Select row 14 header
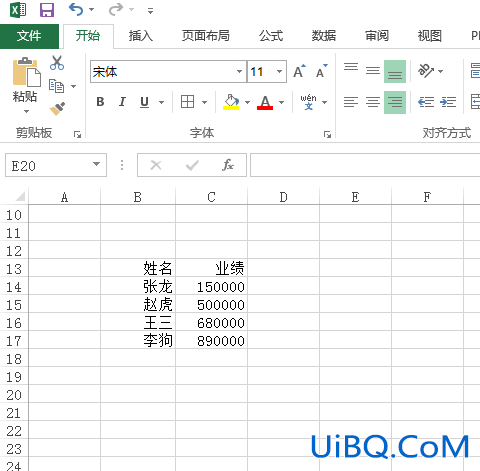Image resolution: width=480 pixels, height=471 pixels. tap(14, 287)
